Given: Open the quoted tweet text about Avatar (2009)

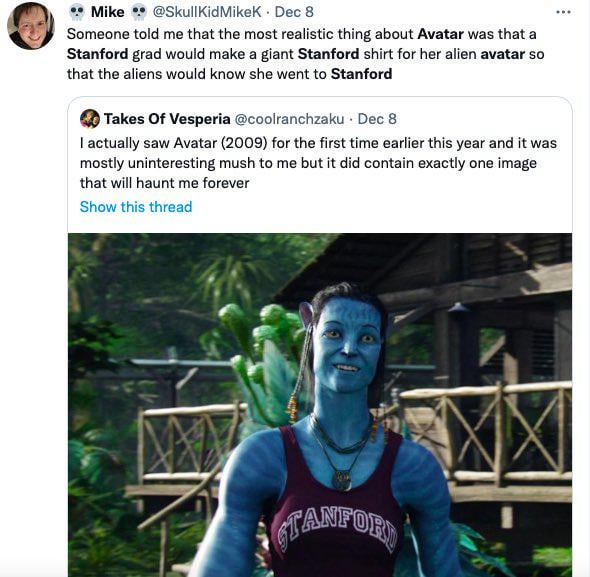Looking at the screenshot, I should 318,163.
